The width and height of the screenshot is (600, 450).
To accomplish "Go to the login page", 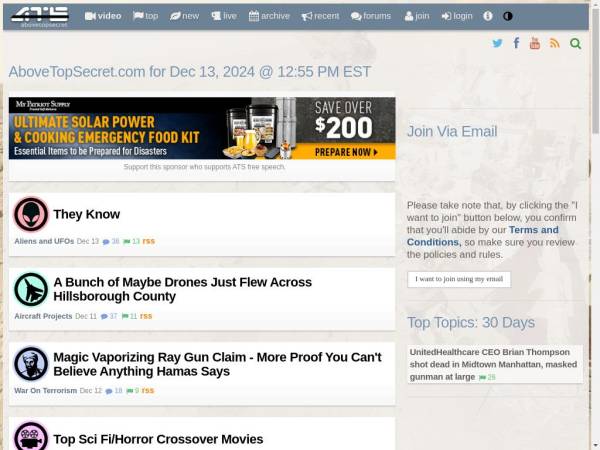I will tap(456, 16).
